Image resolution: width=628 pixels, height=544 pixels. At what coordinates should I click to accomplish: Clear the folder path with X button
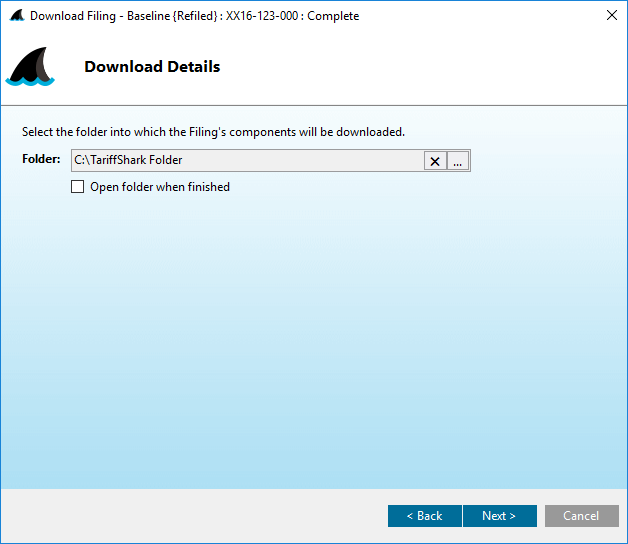tap(435, 161)
